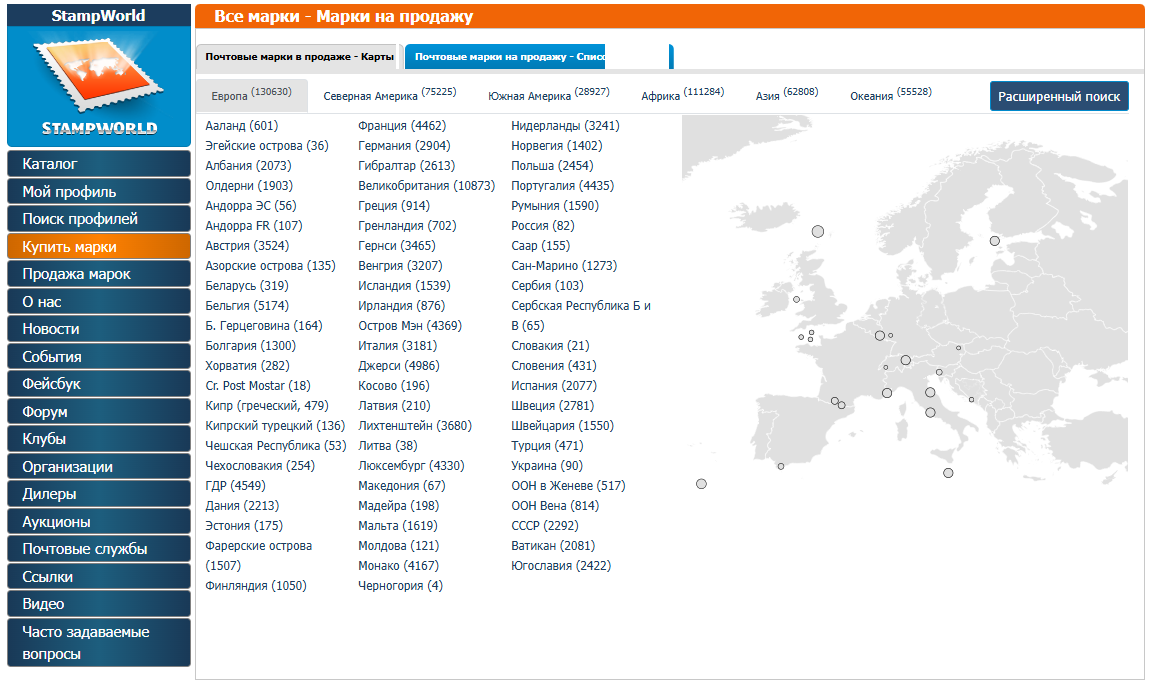Open stamps for Монако (4167)
Viewport: 1158px width, 681px height.
point(398,566)
